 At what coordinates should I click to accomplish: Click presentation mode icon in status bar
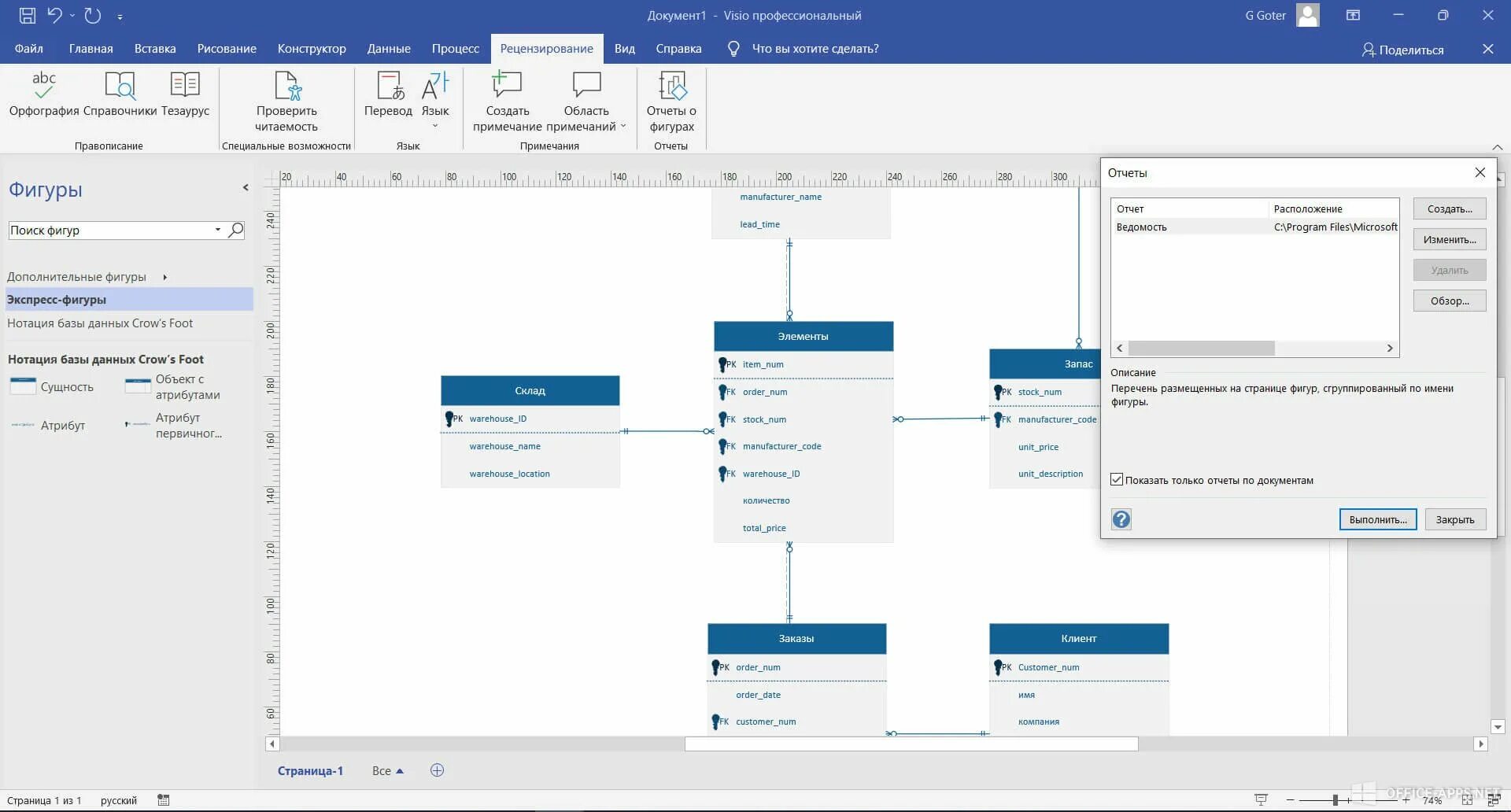(1261, 800)
